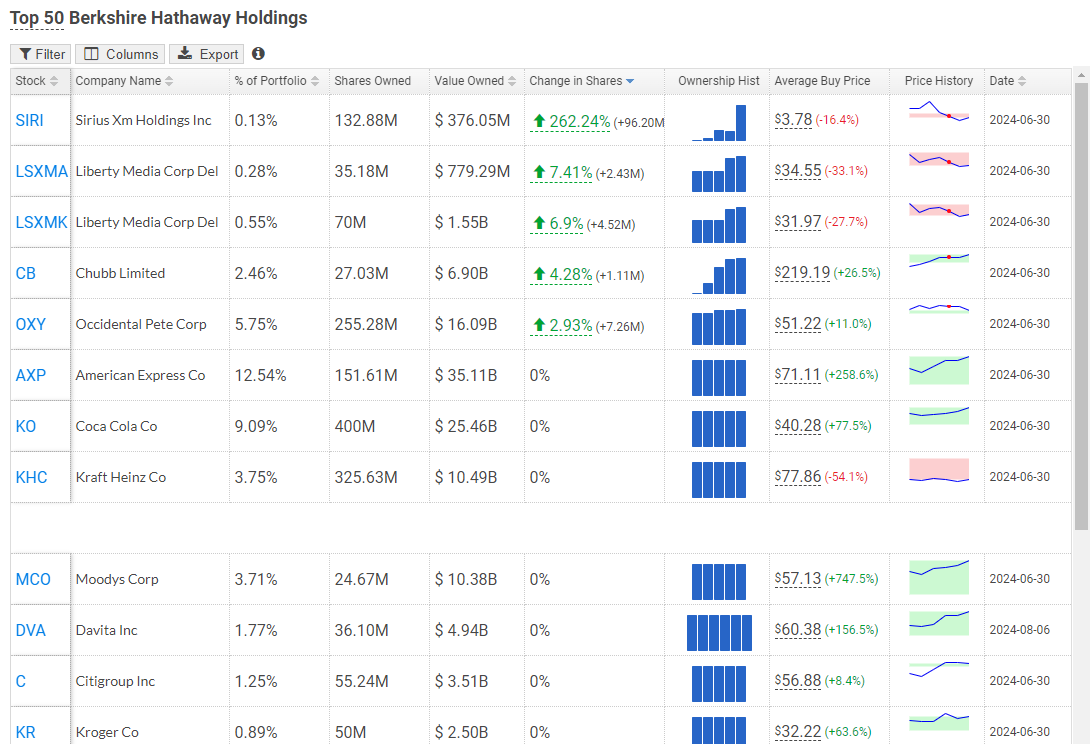Click average buy price $3.78 for SIRI
Screen dimensions: 1092x744
pos(793,120)
